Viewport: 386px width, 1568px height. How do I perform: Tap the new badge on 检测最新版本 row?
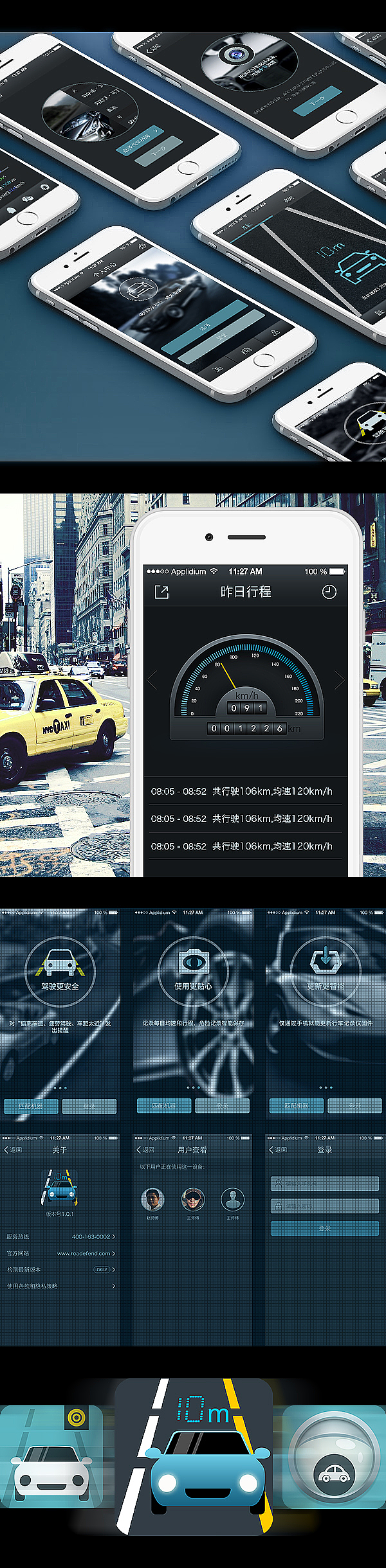pos(102,1269)
